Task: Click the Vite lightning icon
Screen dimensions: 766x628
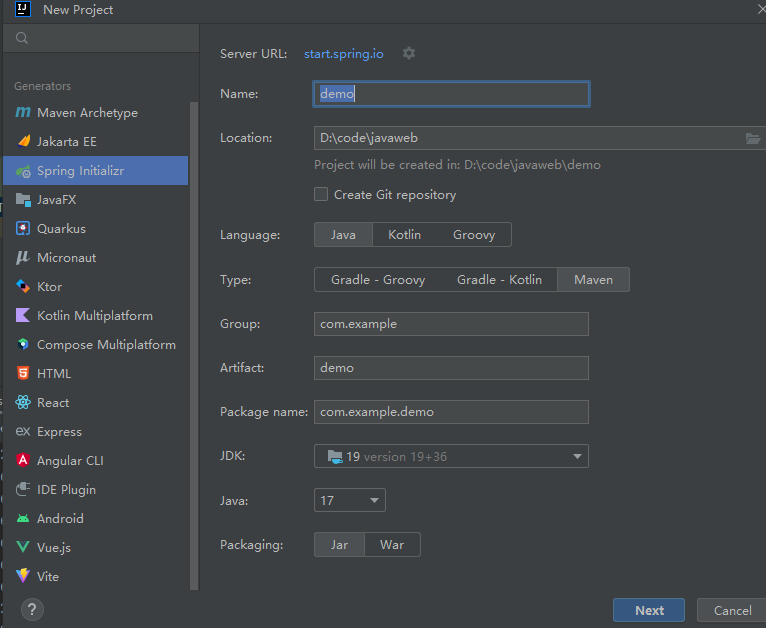Action: tap(23, 576)
